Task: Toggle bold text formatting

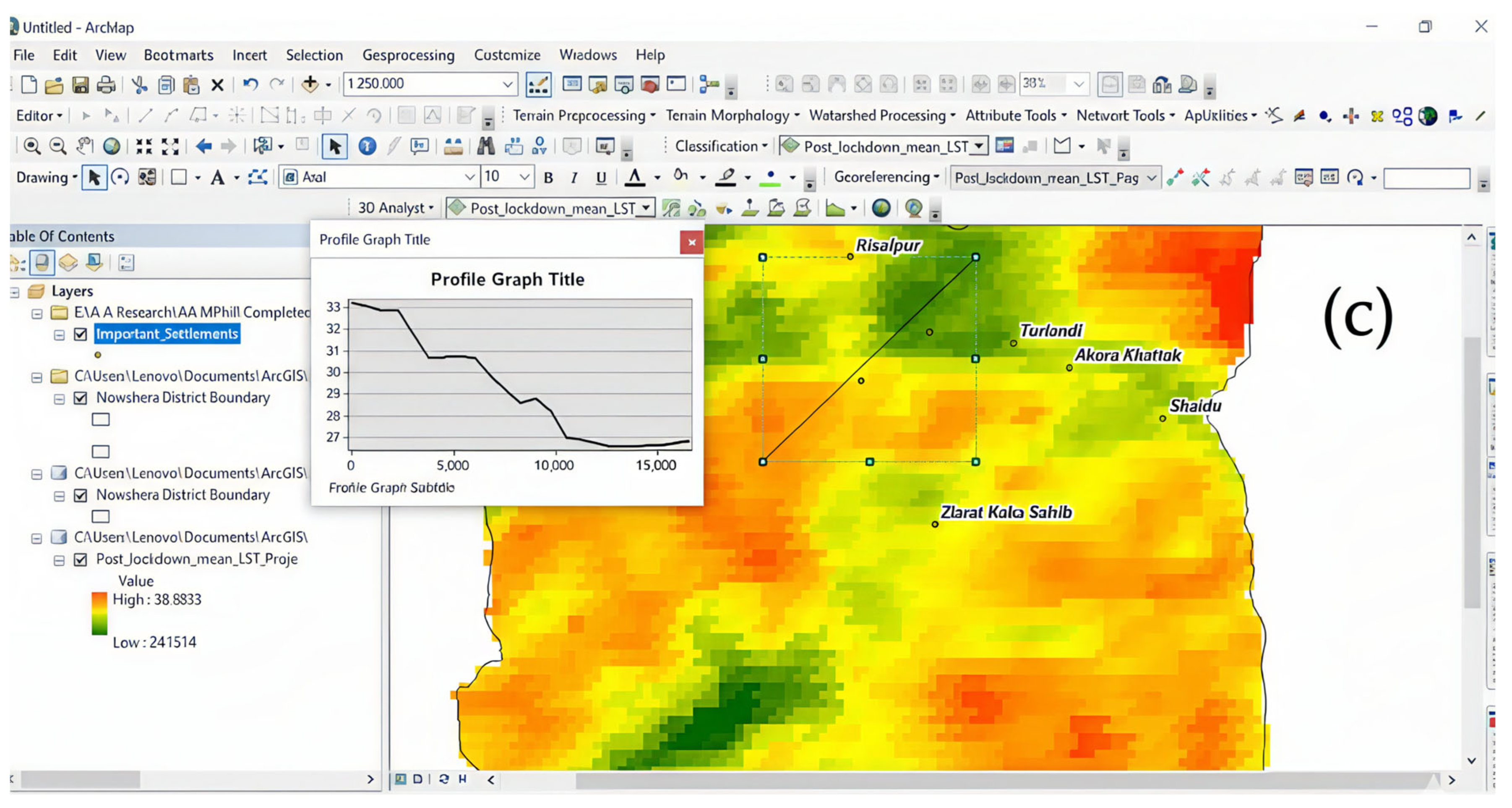Action: pos(548,177)
